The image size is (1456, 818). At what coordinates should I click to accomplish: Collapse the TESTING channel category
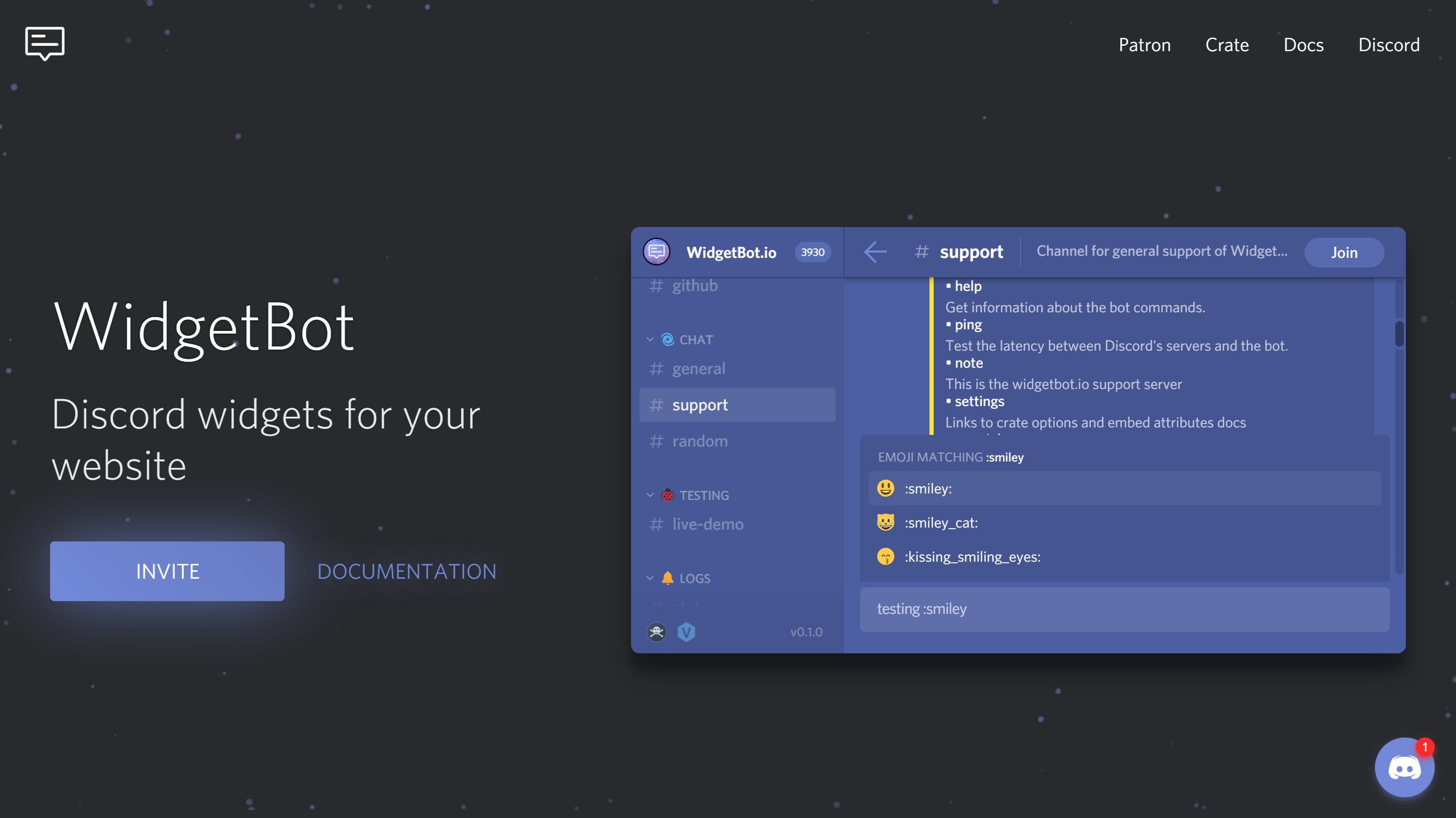(703, 495)
